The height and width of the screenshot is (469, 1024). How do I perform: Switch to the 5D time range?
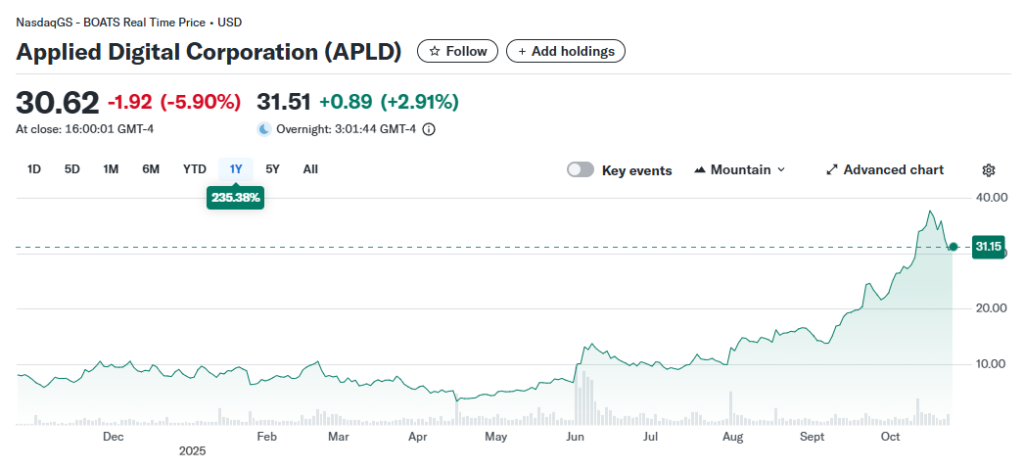[x=72, y=169]
